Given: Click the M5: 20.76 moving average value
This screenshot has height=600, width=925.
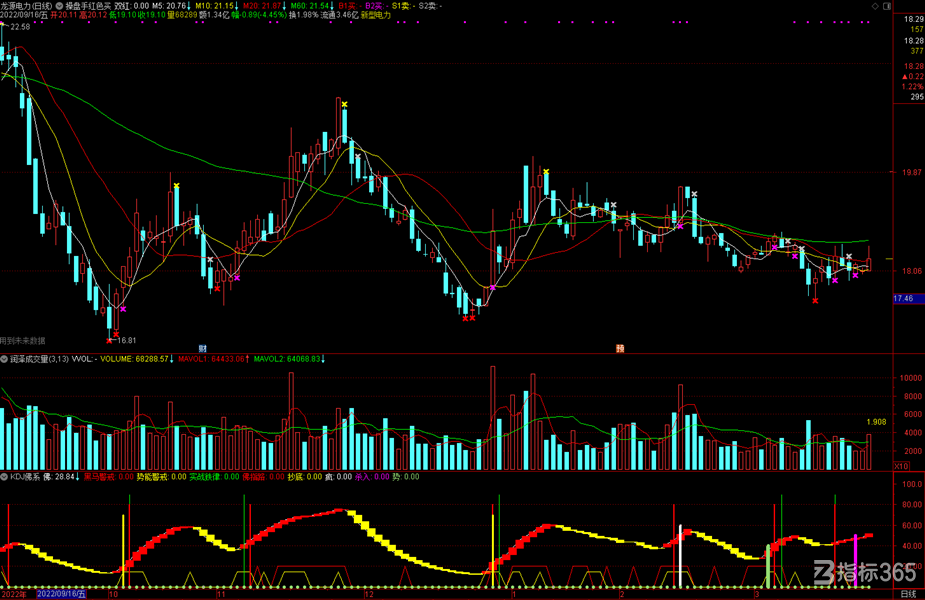Looking at the screenshot, I should (171, 6).
